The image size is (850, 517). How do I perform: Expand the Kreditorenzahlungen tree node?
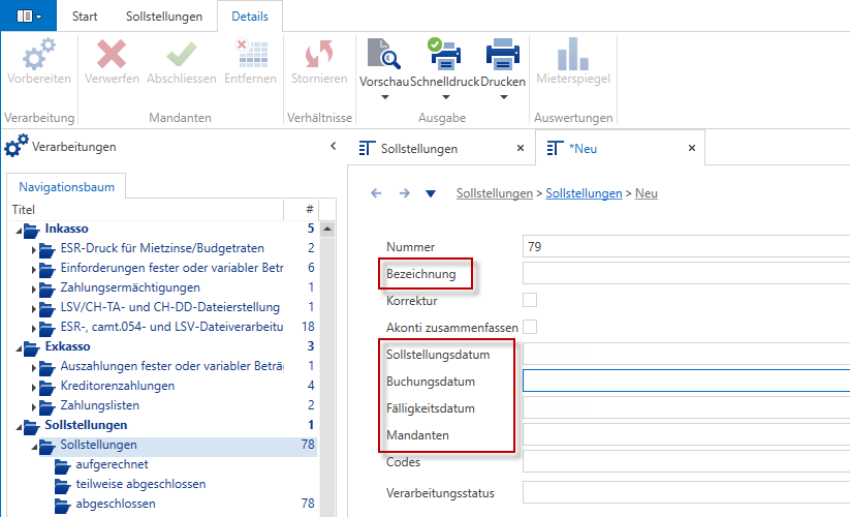(x=34, y=387)
